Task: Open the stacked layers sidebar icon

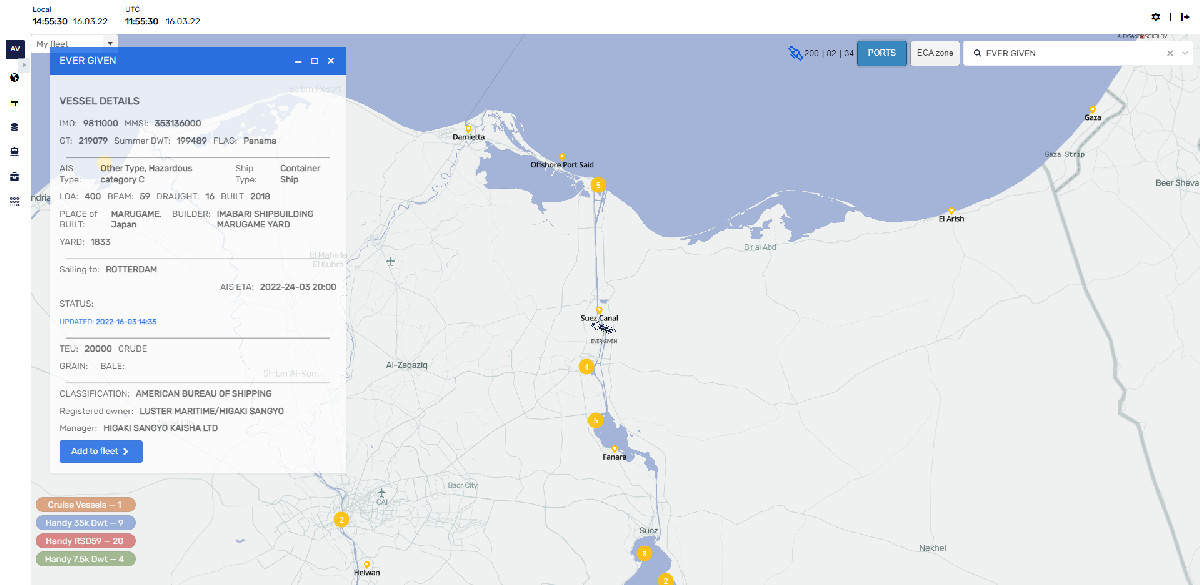Action: pyautogui.click(x=14, y=128)
